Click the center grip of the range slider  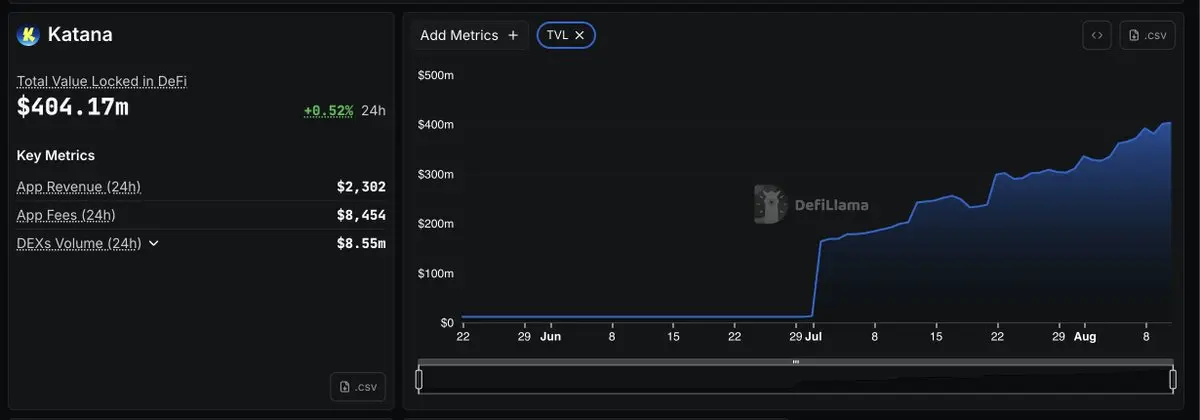click(x=796, y=361)
